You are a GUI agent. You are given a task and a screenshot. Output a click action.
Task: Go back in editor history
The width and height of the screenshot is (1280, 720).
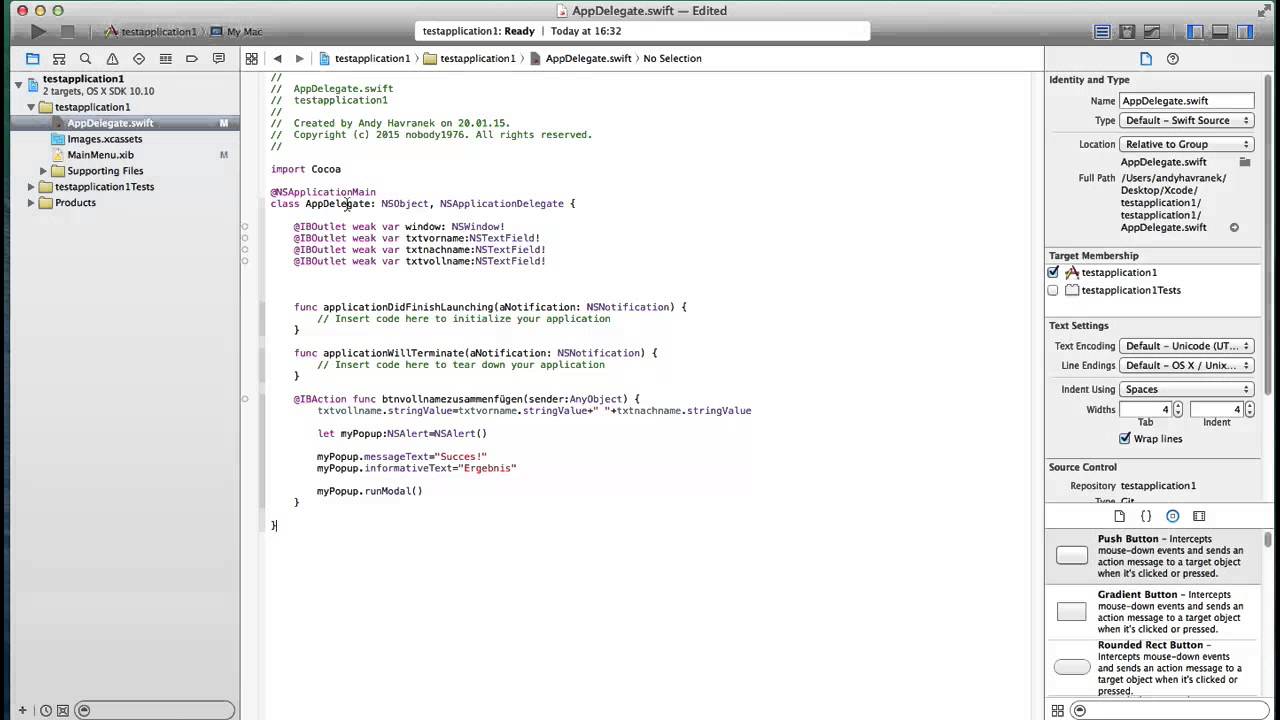pyautogui.click(x=277, y=59)
